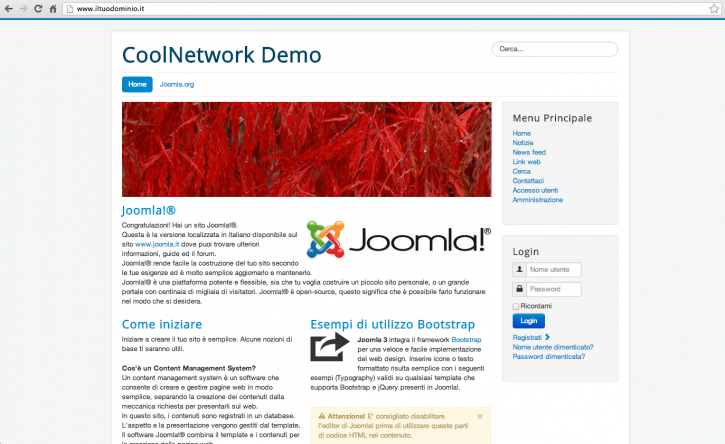The width and height of the screenshot is (725, 444).
Task: Dismiss the Attenzione alert box
Action: tap(480, 416)
